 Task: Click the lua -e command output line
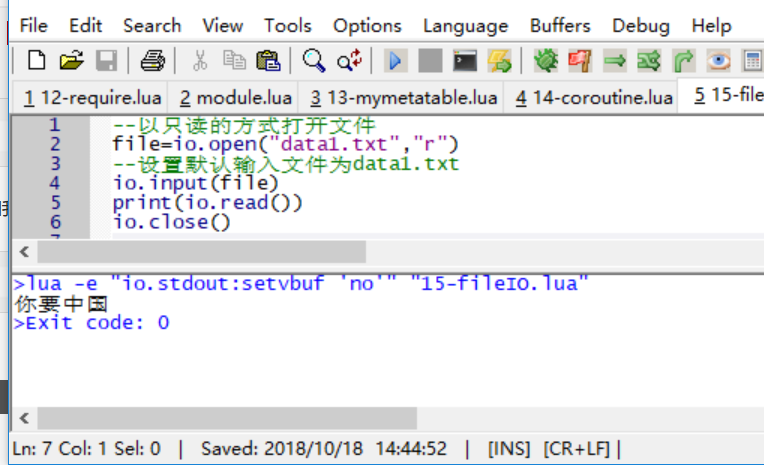click(x=301, y=284)
